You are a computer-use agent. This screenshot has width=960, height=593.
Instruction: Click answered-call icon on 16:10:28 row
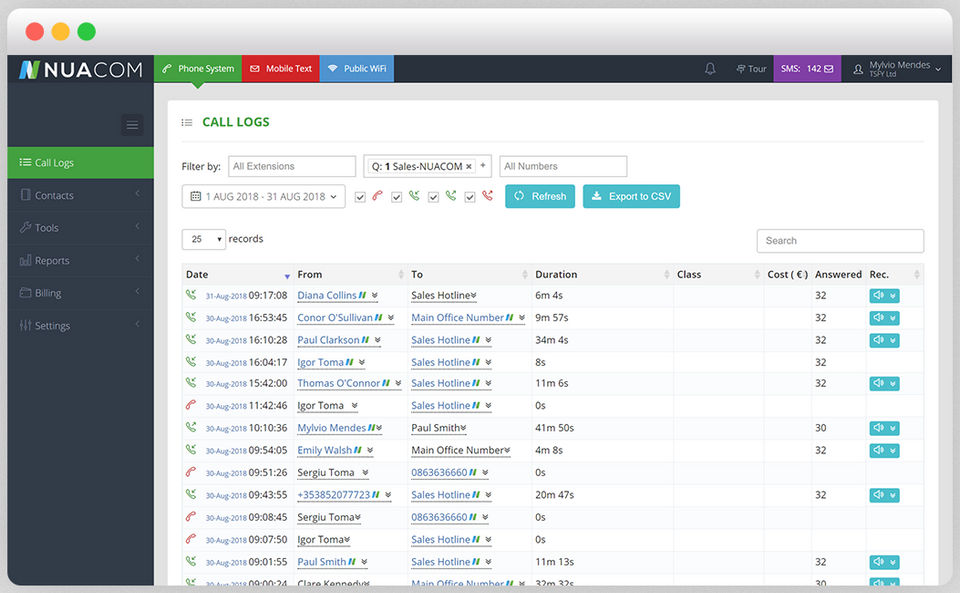[x=191, y=339]
